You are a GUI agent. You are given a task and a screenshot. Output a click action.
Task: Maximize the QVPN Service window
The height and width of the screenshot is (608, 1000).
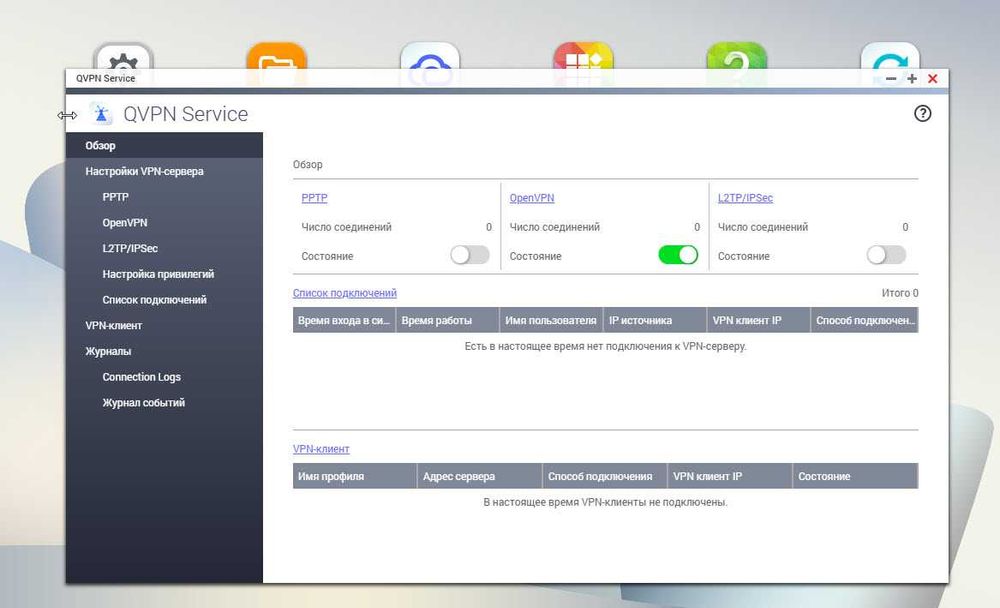click(x=912, y=78)
